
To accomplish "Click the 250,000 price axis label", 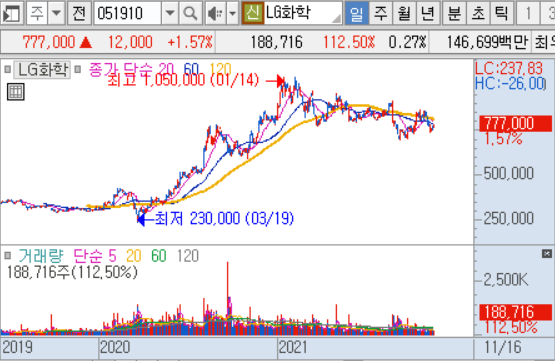I will click(508, 218).
